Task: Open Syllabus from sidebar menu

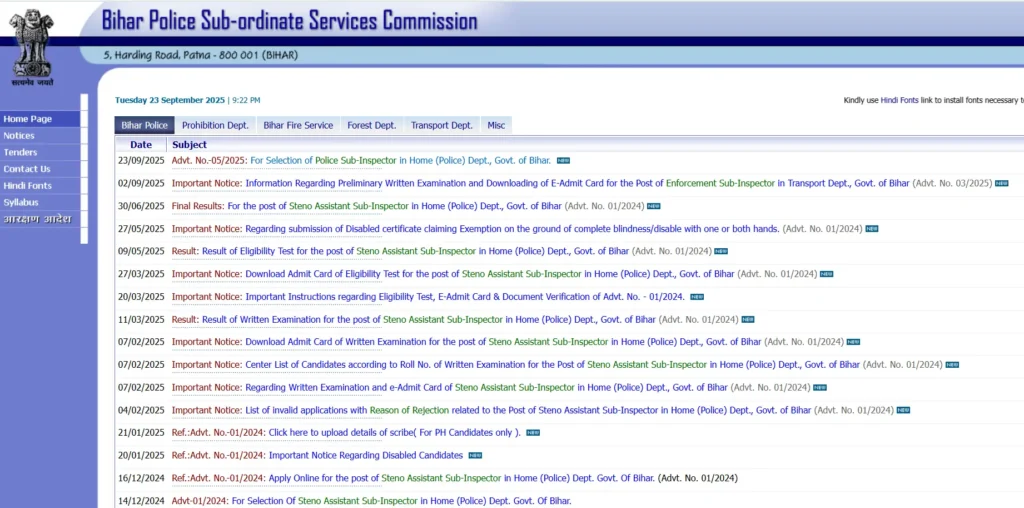Action: [x=40, y=202]
